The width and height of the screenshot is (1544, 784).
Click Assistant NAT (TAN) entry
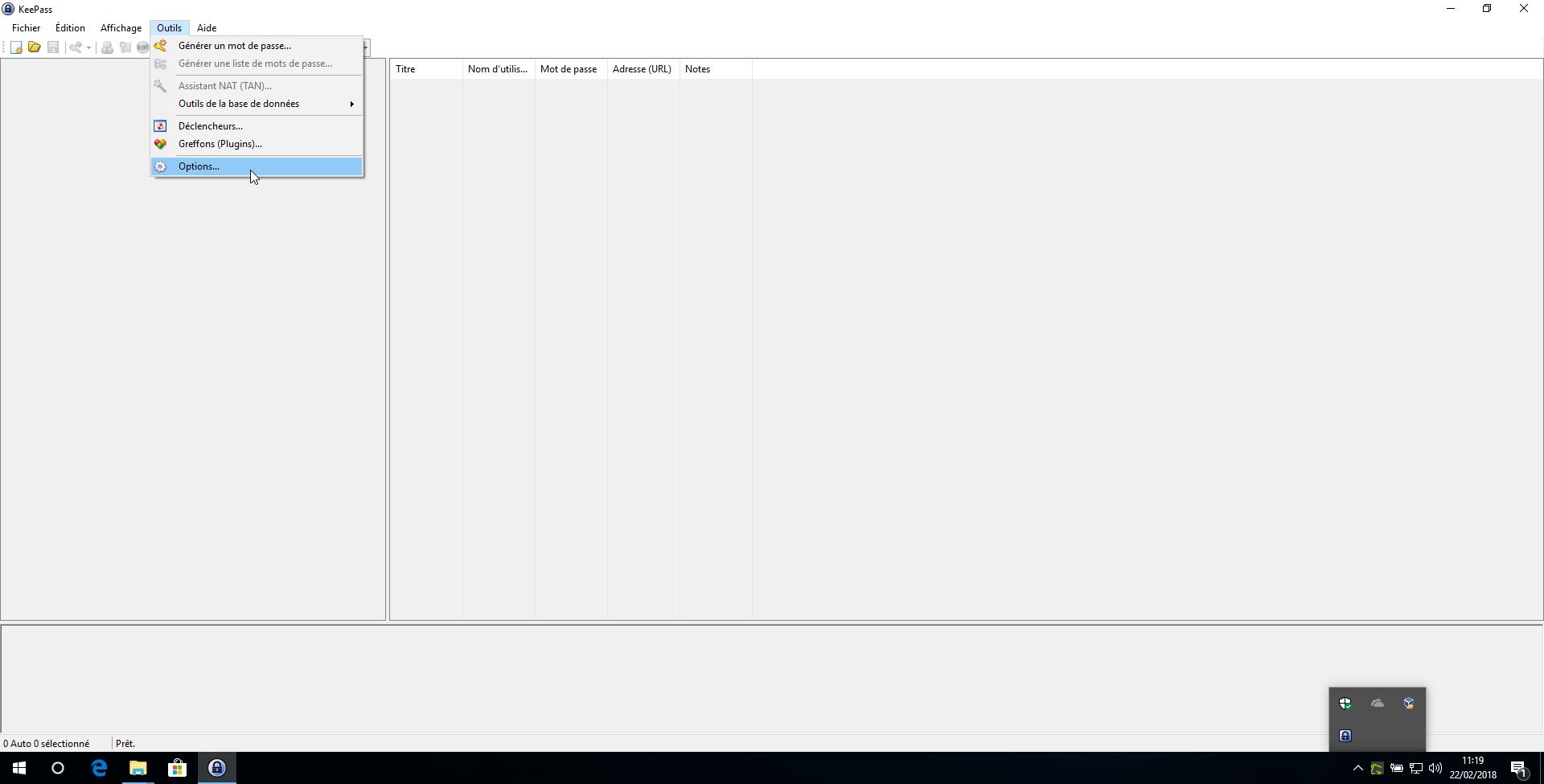tap(257, 86)
